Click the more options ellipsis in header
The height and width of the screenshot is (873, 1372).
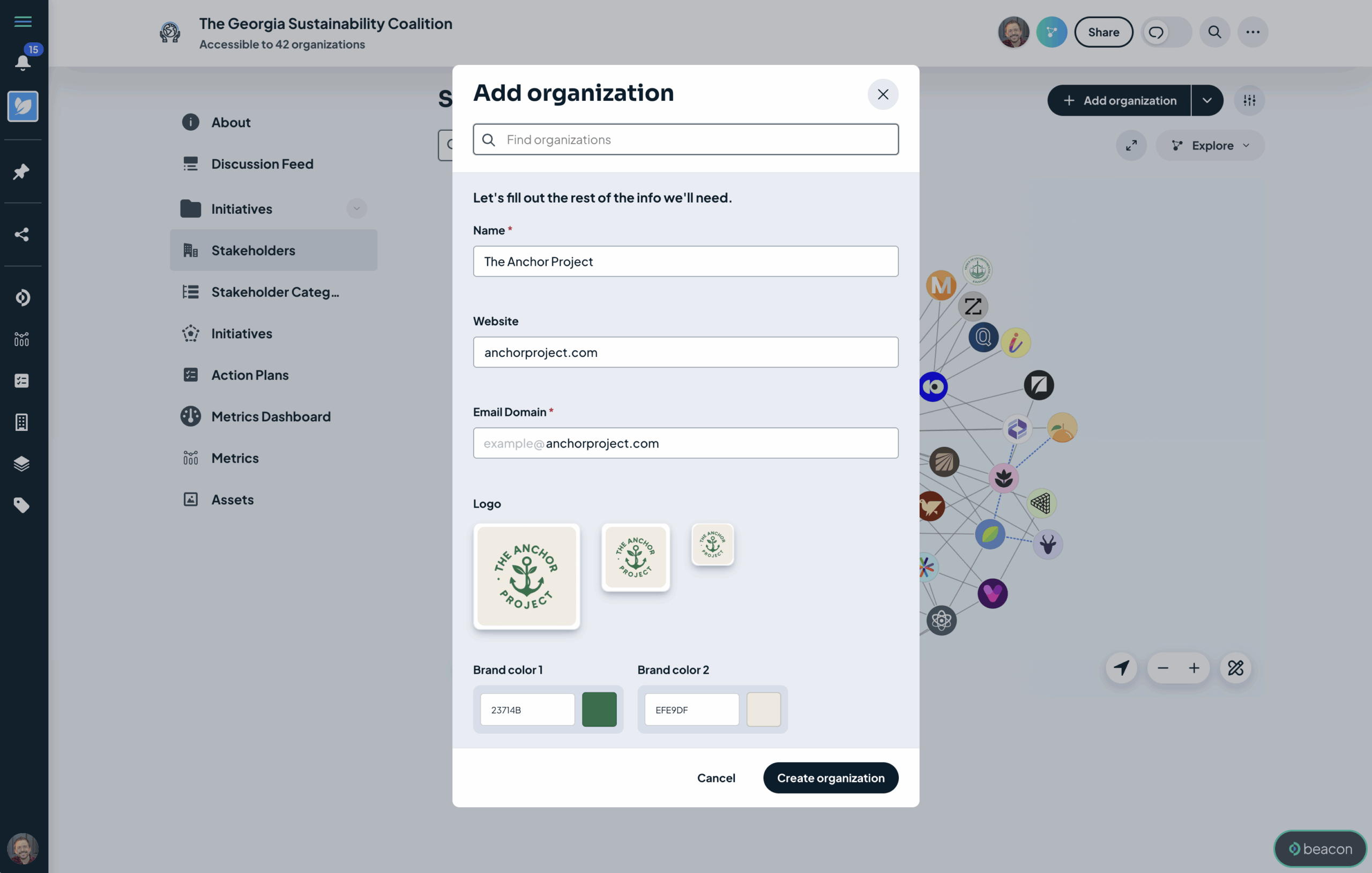coord(1252,32)
